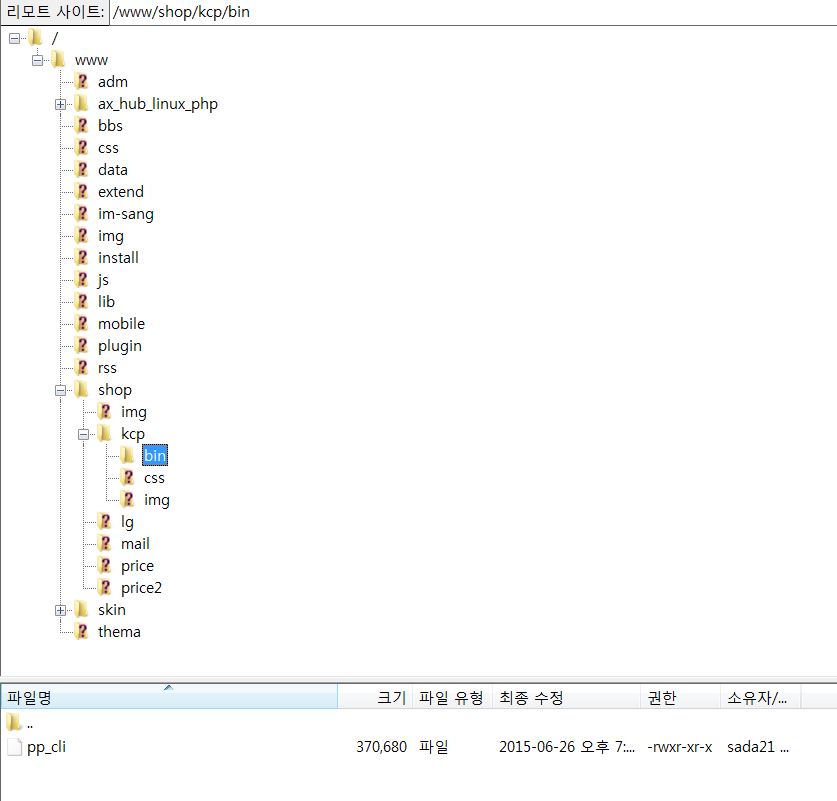Select the adm folder in tree

[113, 82]
